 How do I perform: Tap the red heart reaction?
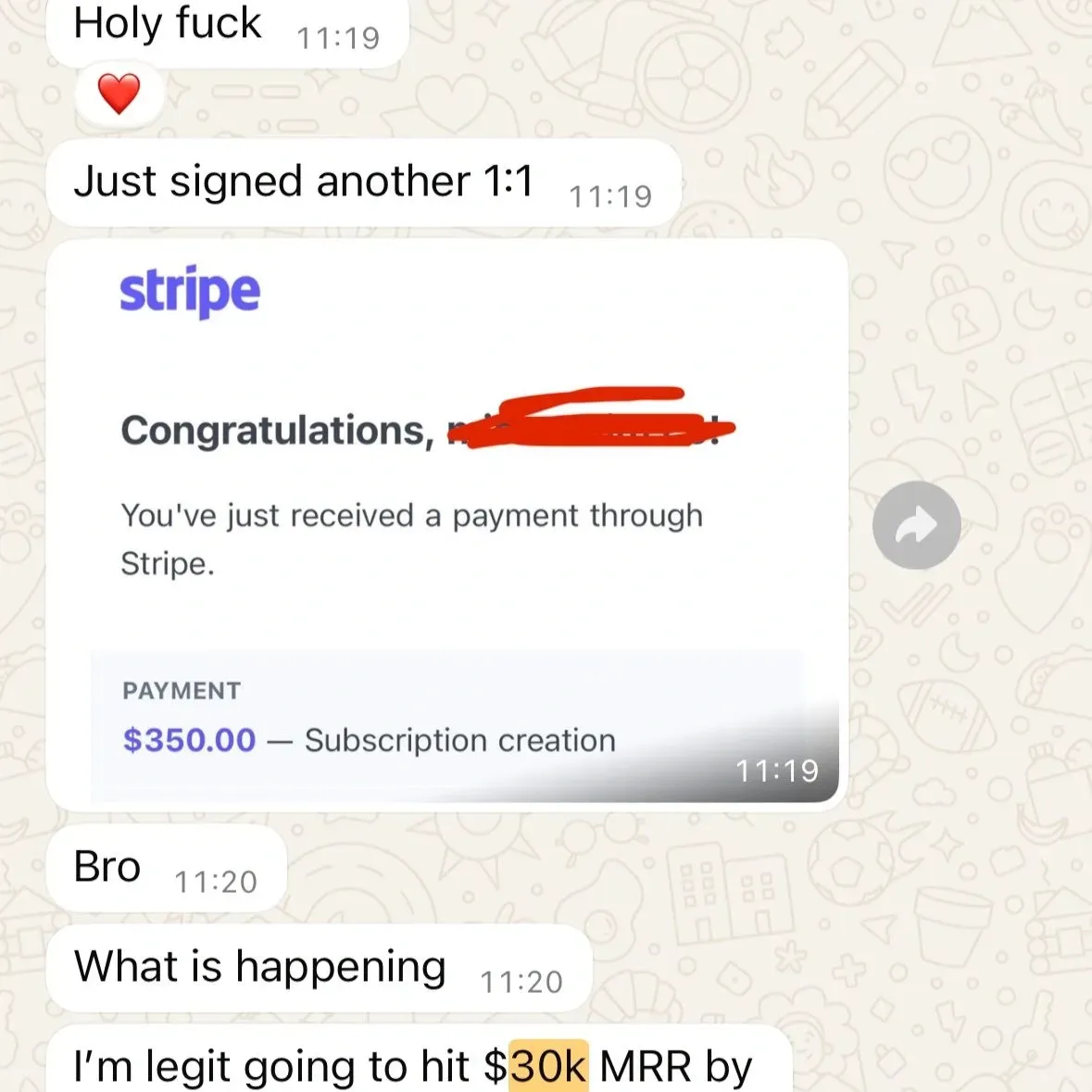[119, 94]
